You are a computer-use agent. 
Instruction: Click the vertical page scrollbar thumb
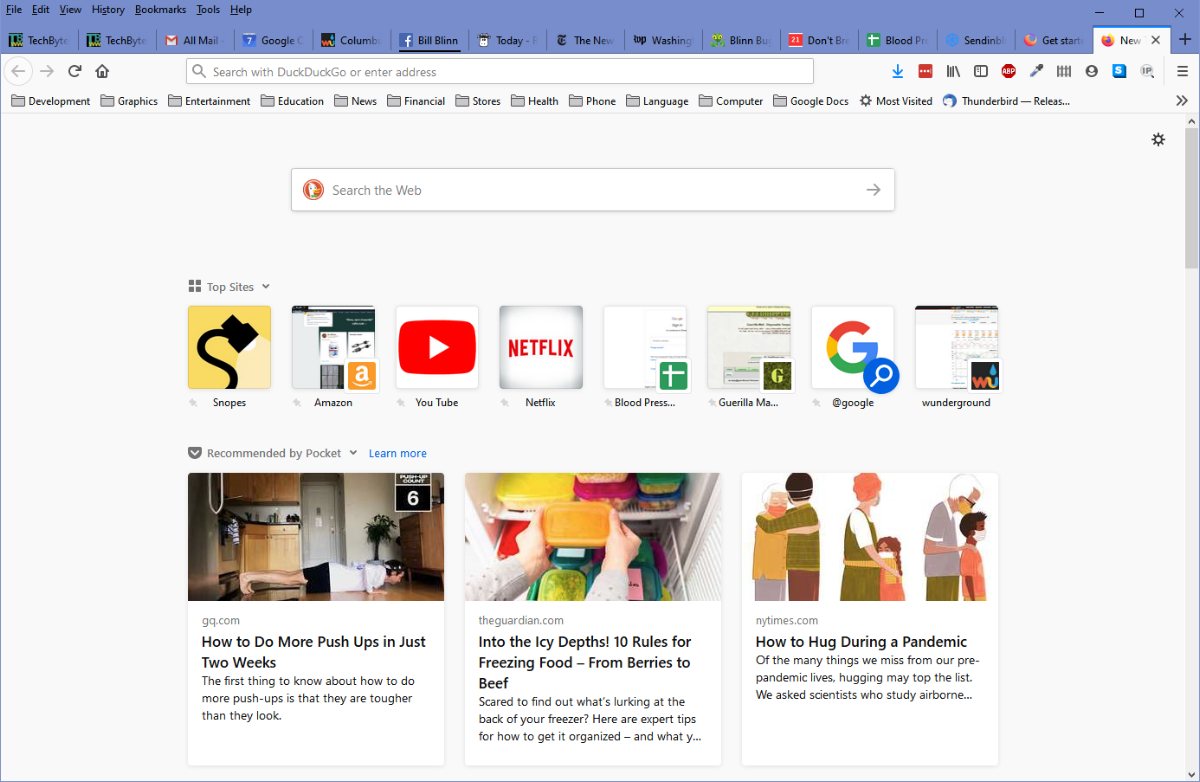1191,197
